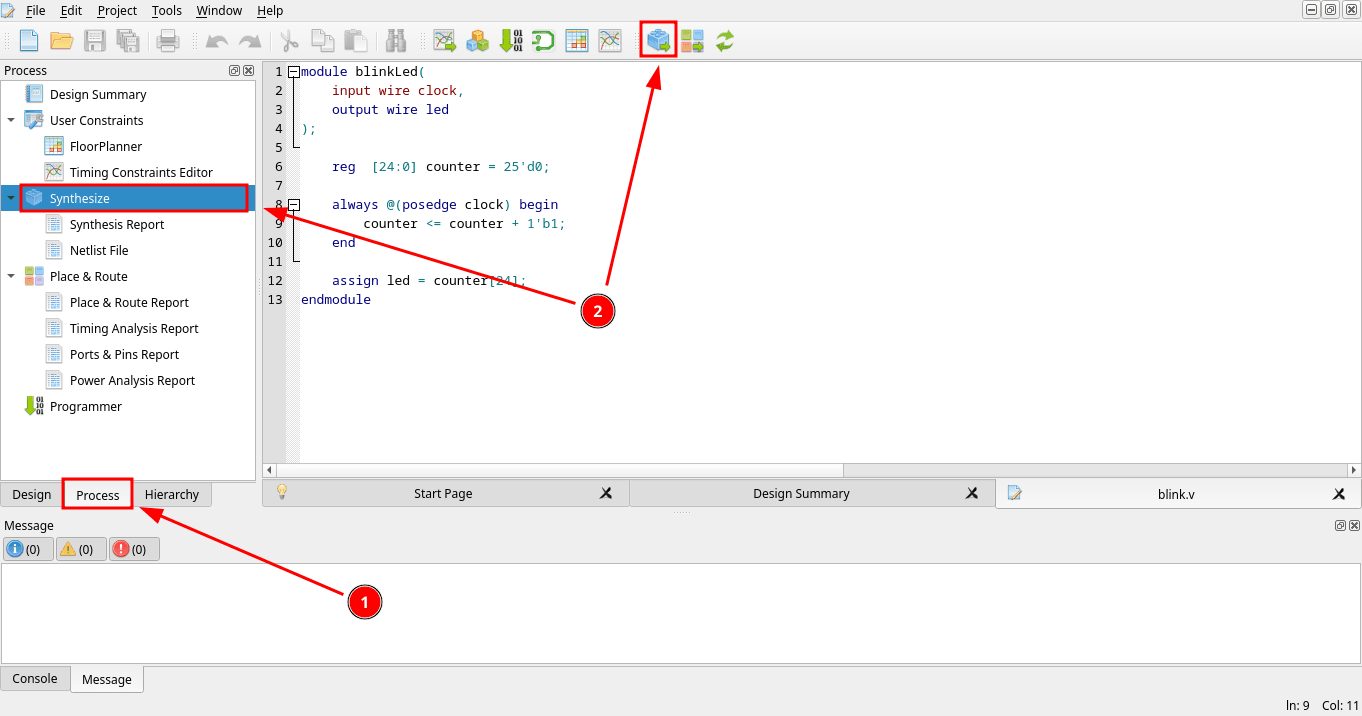Switch to the blink.v tab
This screenshot has width=1362, height=716.
pos(1176,493)
